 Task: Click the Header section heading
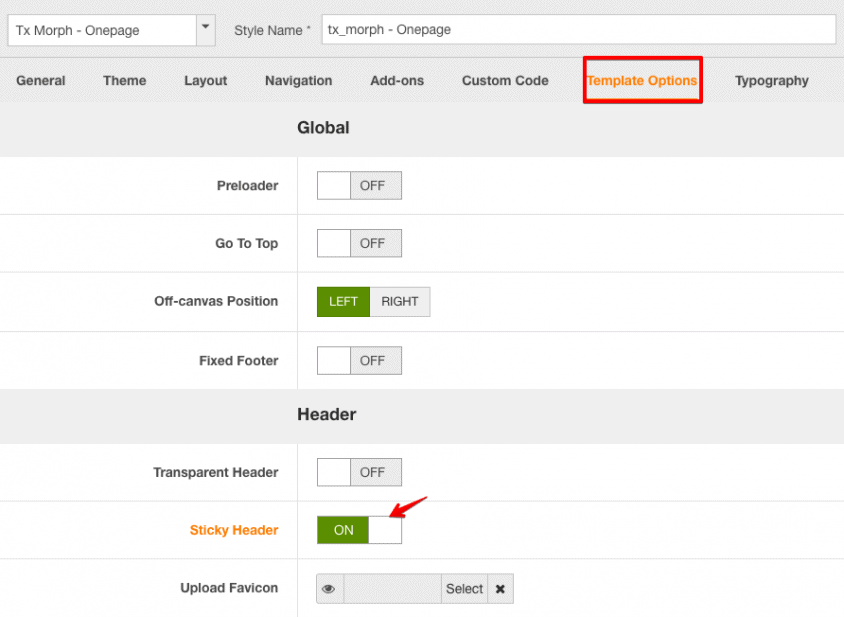[327, 415]
